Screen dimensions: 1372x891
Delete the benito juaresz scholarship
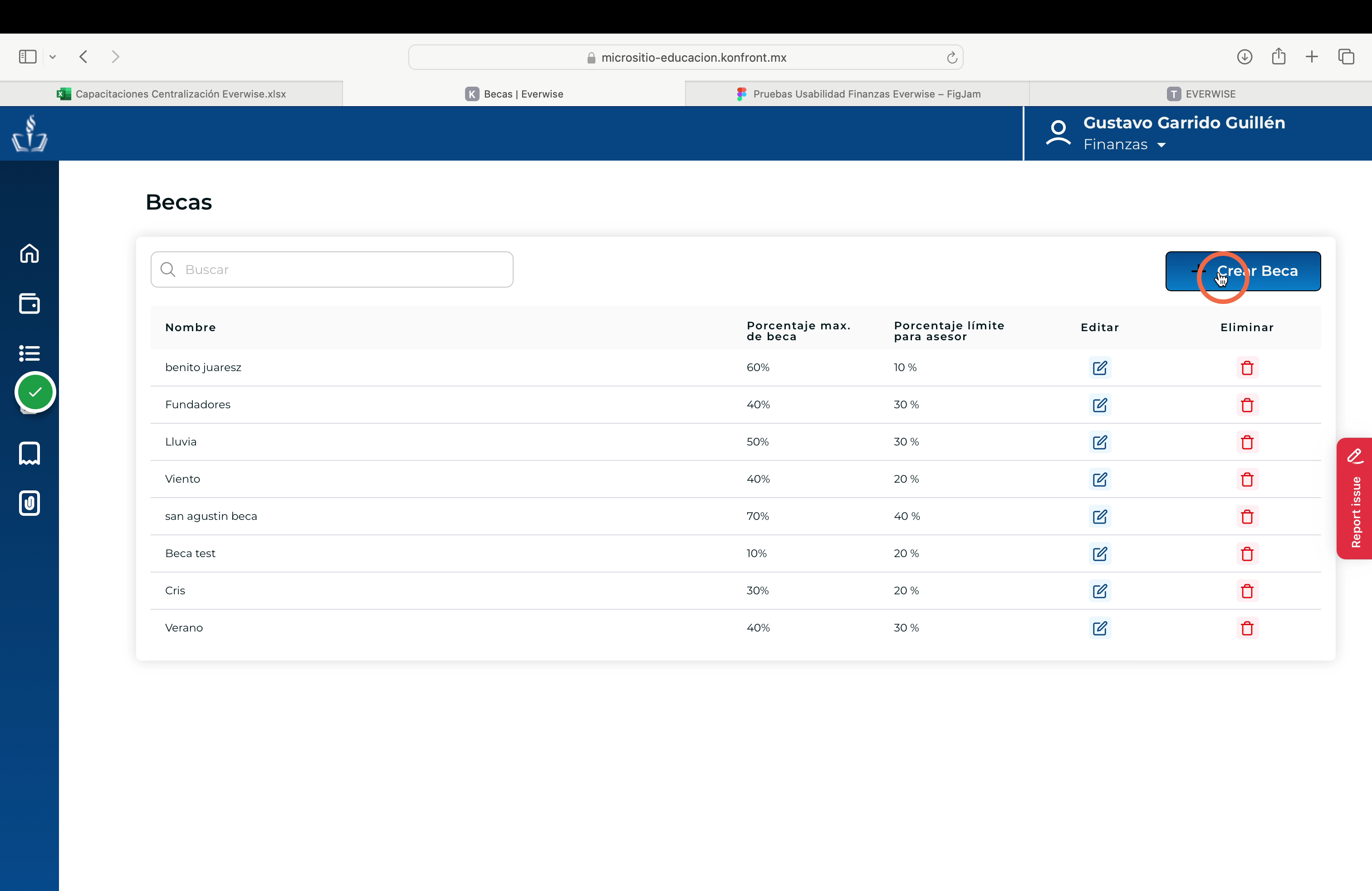(1247, 367)
